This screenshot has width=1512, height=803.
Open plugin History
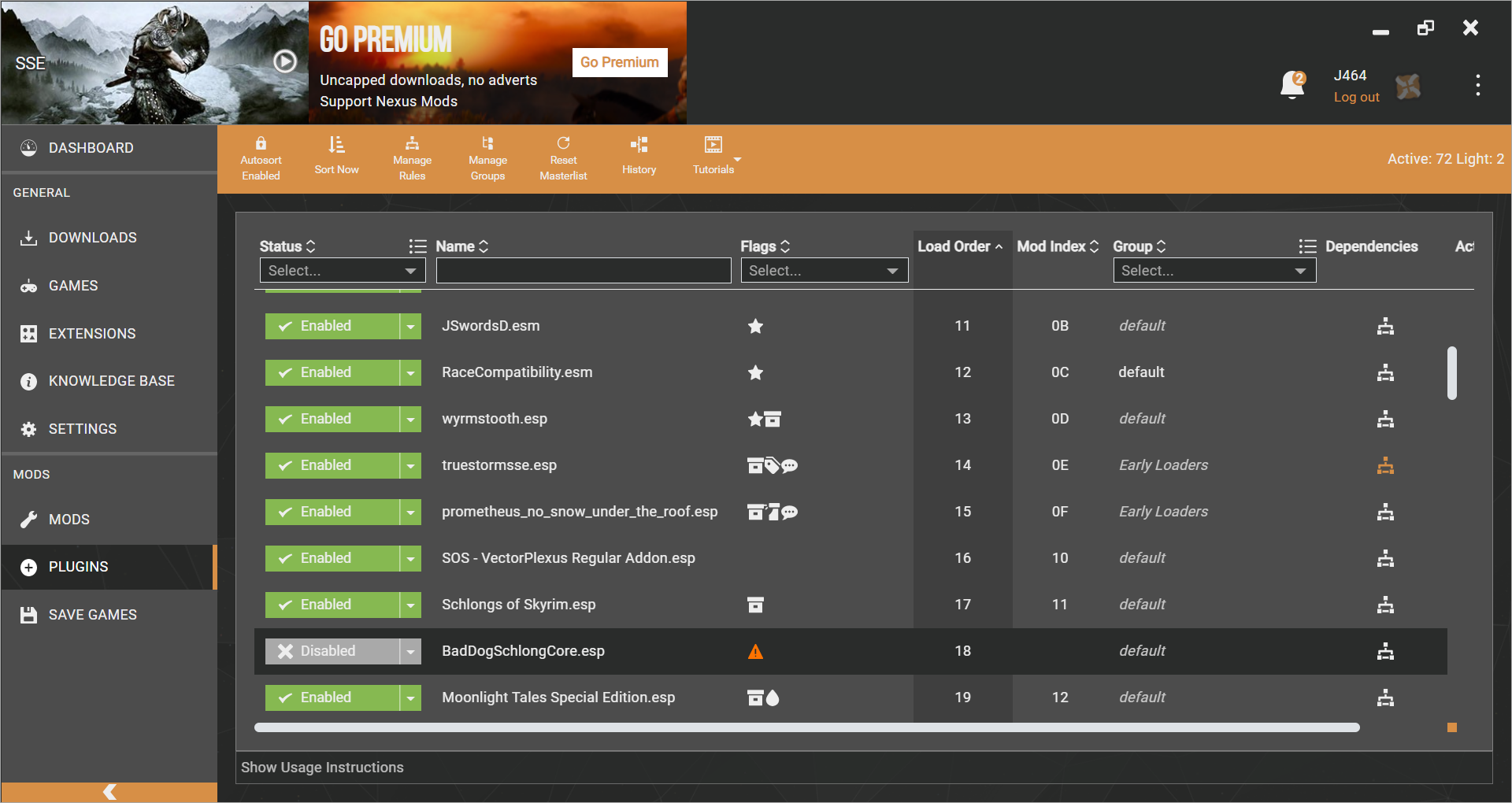tap(639, 156)
